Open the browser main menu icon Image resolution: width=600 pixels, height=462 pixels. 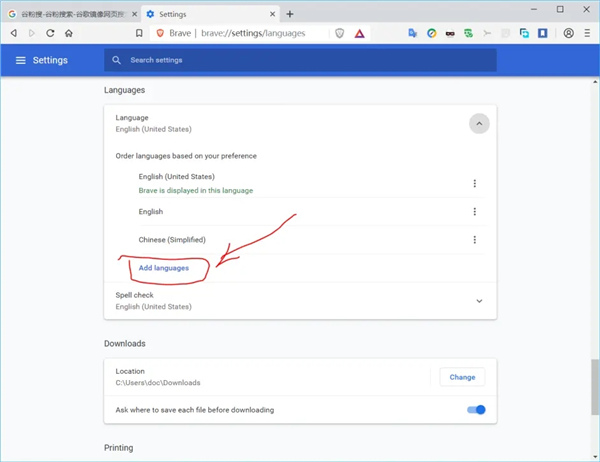pyautogui.click(x=587, y=33)
